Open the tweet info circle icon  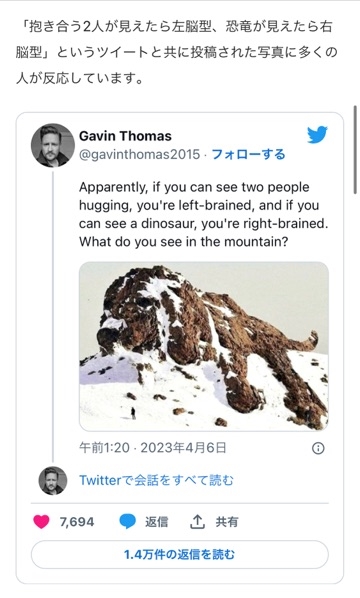pos(318,448)
